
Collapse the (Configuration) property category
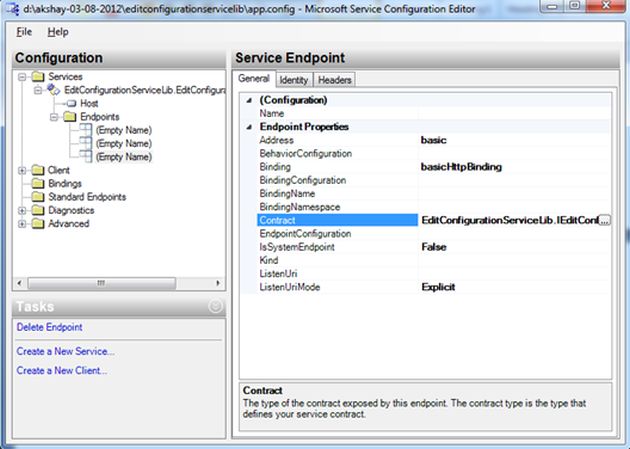click(x=249, y=100)
